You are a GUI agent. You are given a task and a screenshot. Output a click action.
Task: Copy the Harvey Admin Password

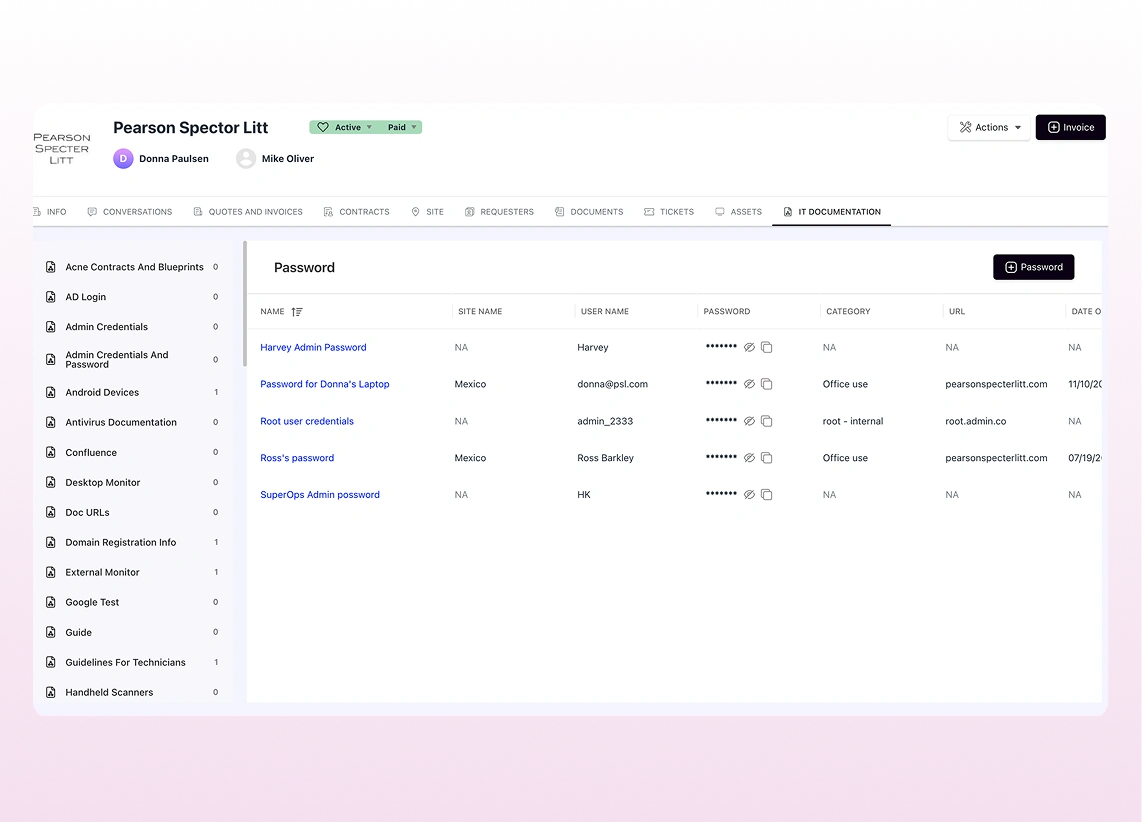[x=767, y=348]
